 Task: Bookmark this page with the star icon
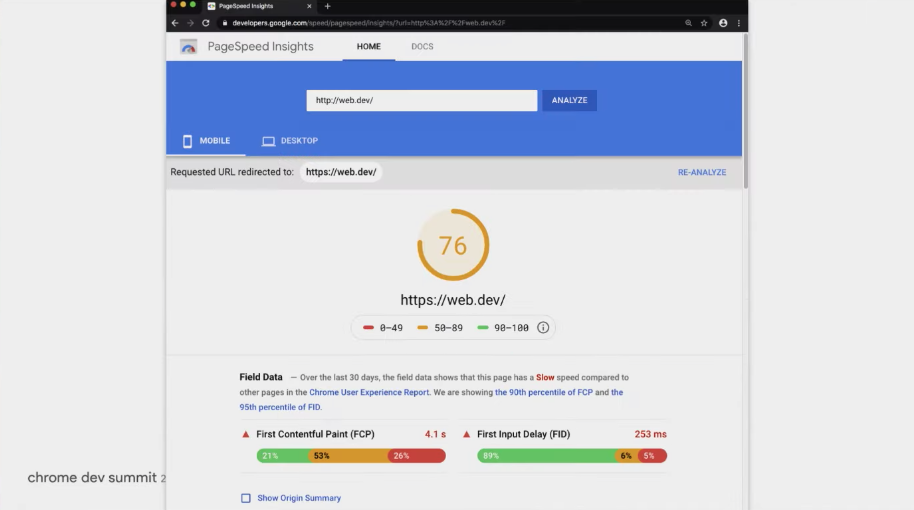pos(704,23)
